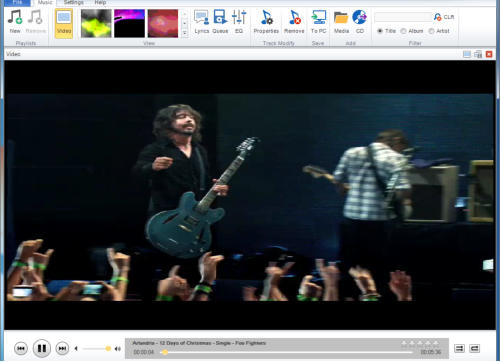Select the pink-red visualization thumbnail
The width and height of the screenshot is (500, 362).
click(x=163, y=23)
